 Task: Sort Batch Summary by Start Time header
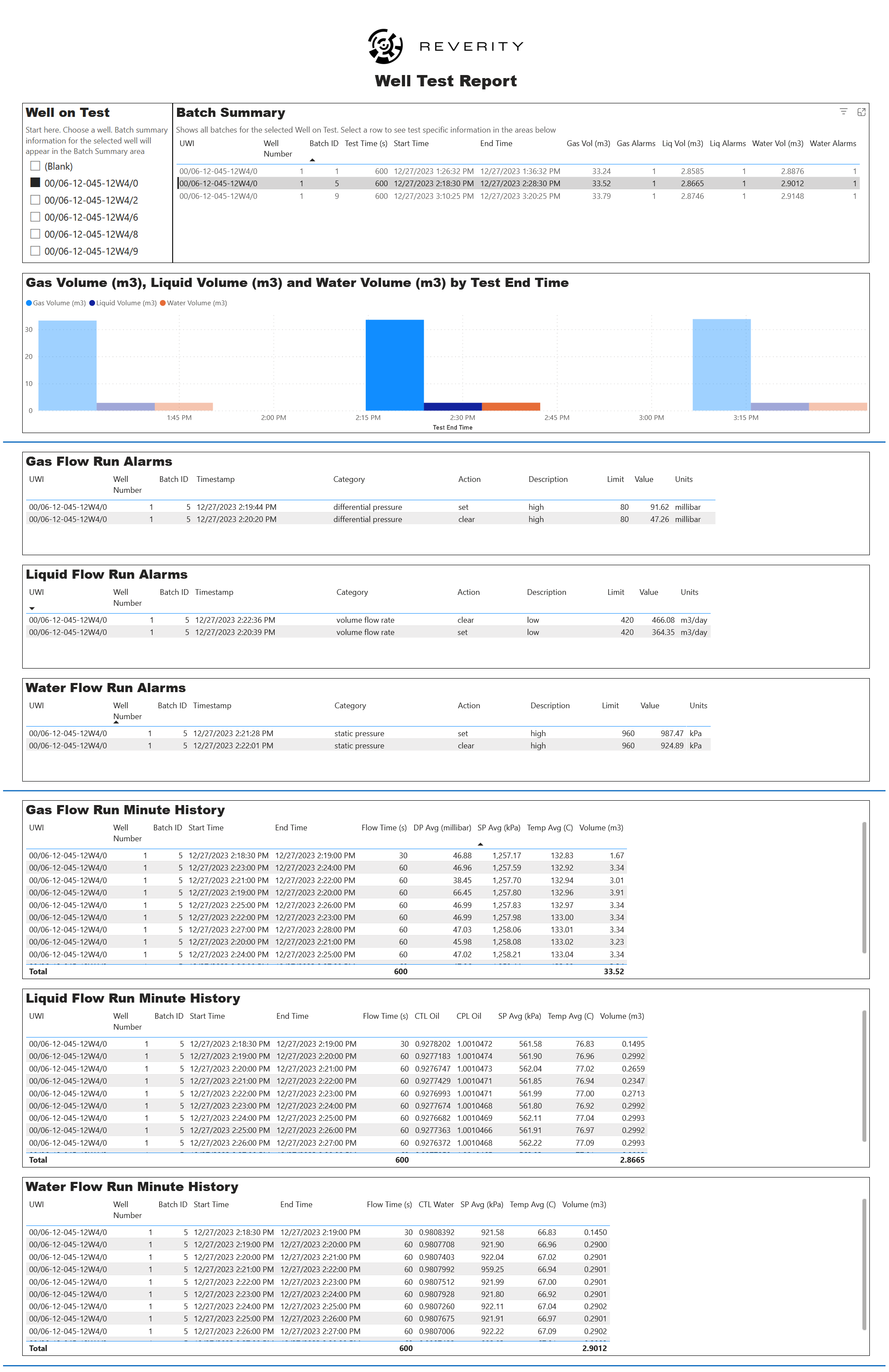click(411, 143)
